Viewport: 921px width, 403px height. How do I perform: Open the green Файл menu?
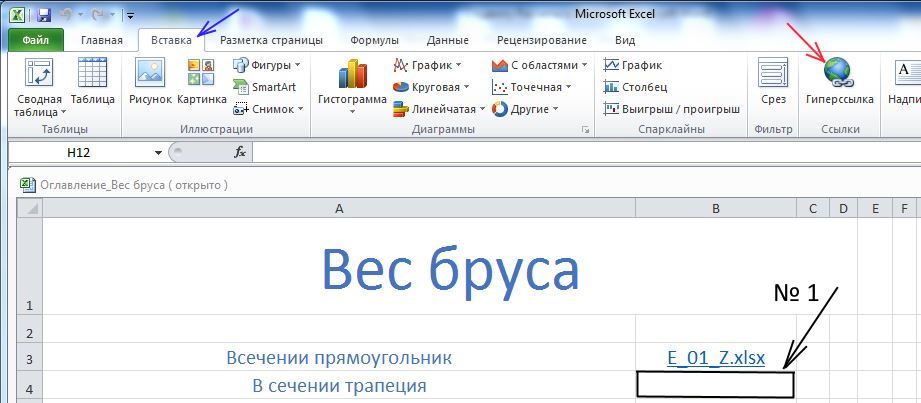coord(36,40)
